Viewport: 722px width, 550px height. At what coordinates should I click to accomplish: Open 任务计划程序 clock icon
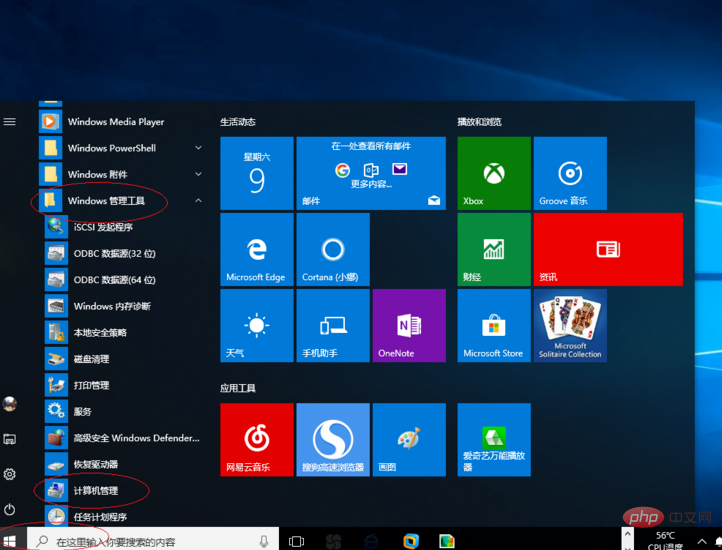pyautogui.click(x=56, y=516)
